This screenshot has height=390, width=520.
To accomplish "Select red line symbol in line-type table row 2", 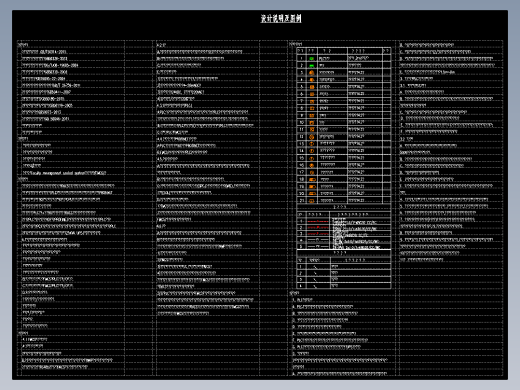I will tap(318, 227).
